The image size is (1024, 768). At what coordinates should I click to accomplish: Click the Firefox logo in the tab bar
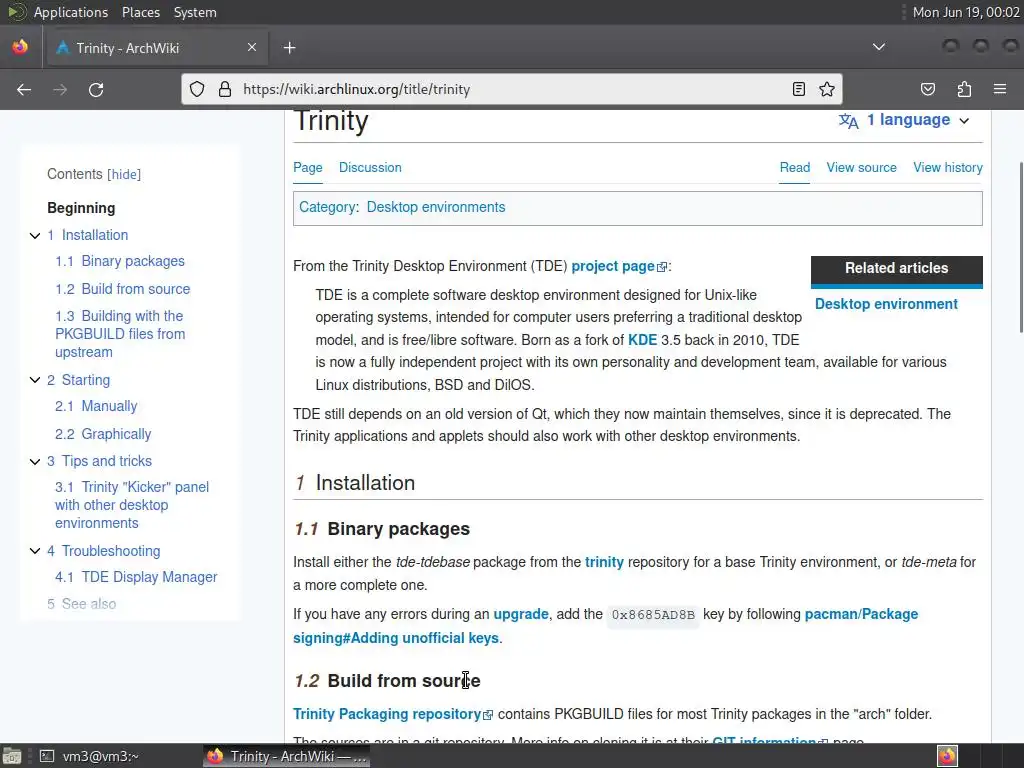click(x=20, y=47)
